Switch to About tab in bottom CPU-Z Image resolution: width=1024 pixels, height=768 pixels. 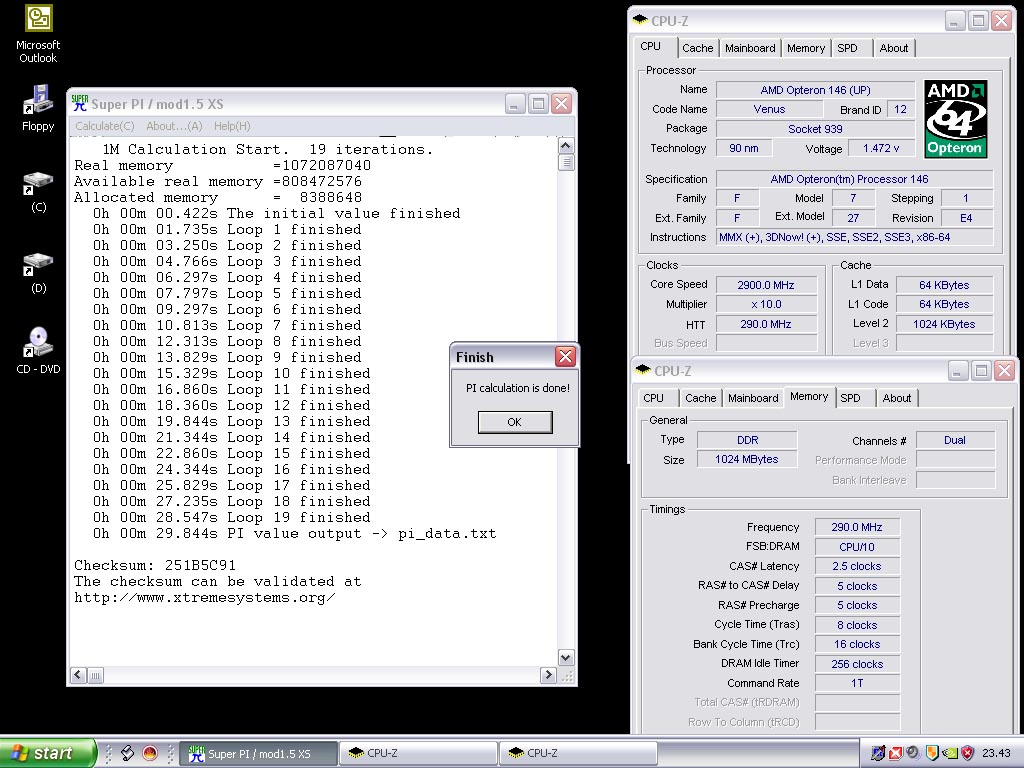coord(897,398)
